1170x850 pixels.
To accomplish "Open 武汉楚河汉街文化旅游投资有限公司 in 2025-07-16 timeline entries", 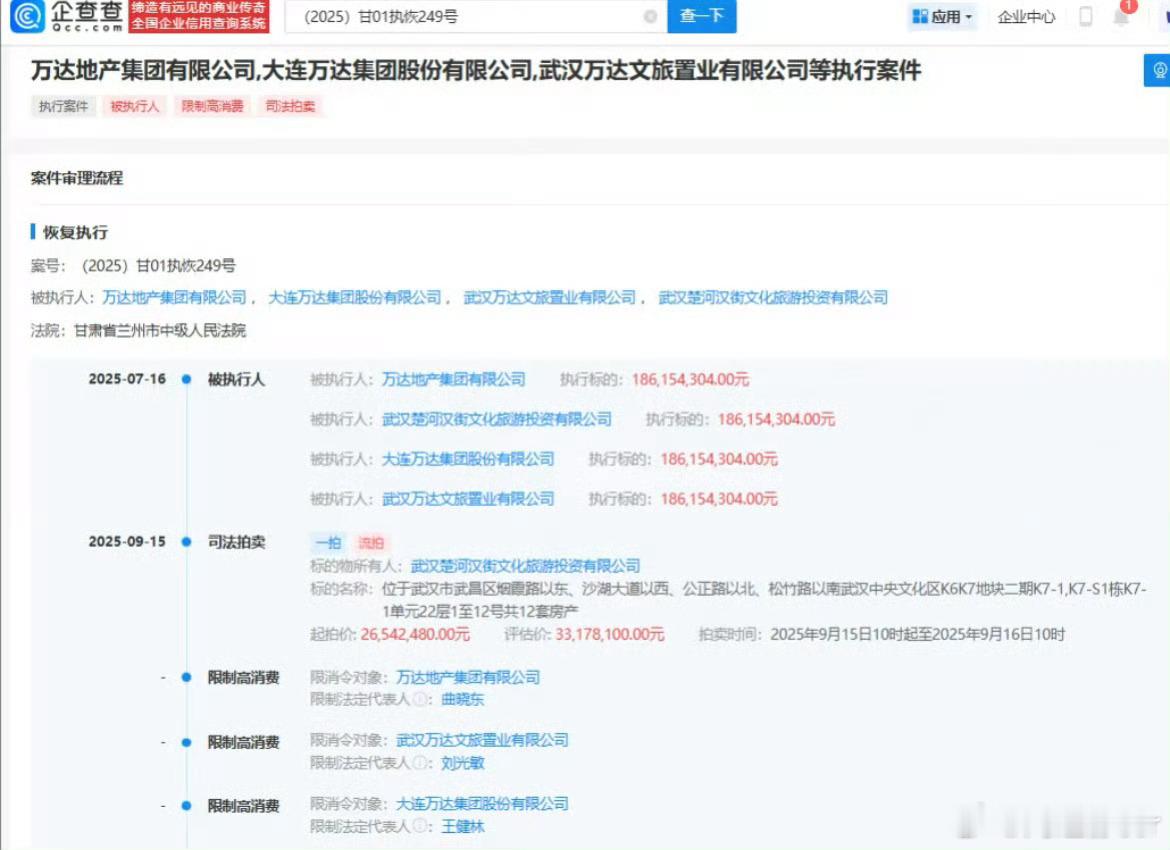I will point(497,419).
